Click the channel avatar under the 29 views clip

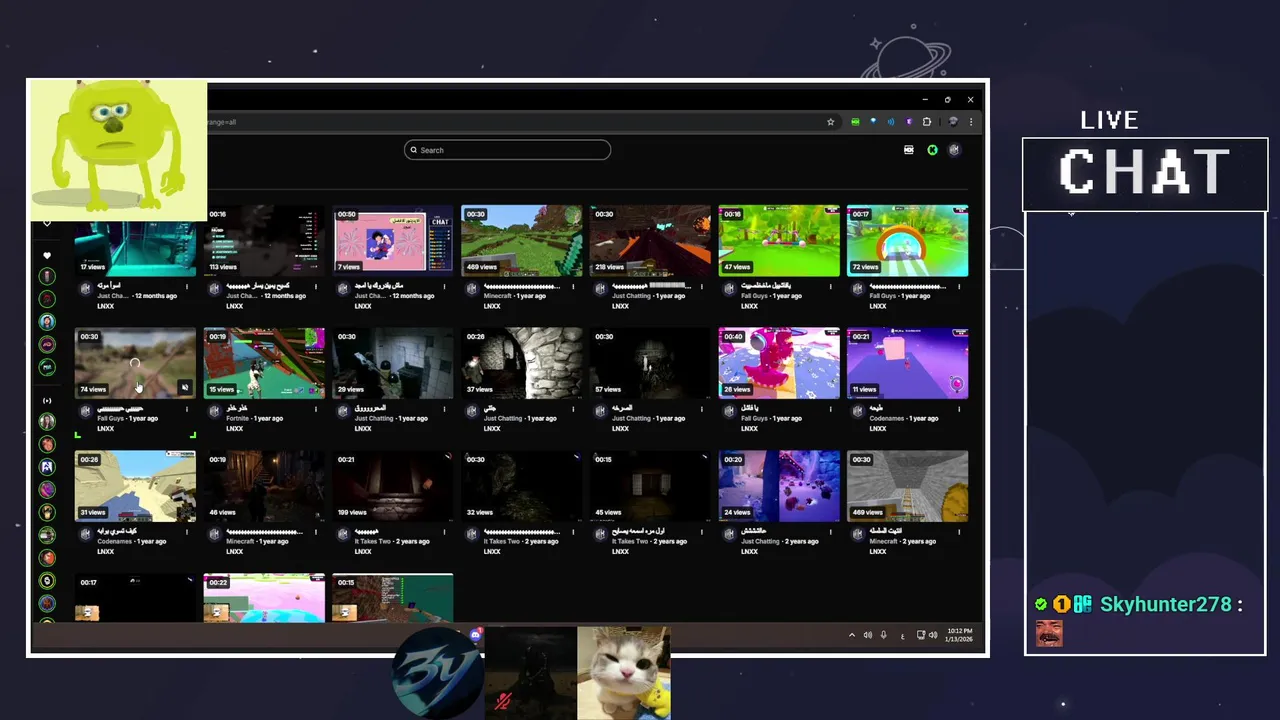tap(343, 411)
